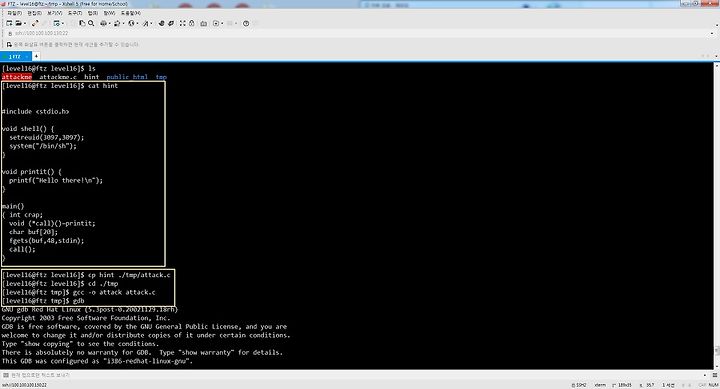Click the Color scheme icon

point(117,23)
